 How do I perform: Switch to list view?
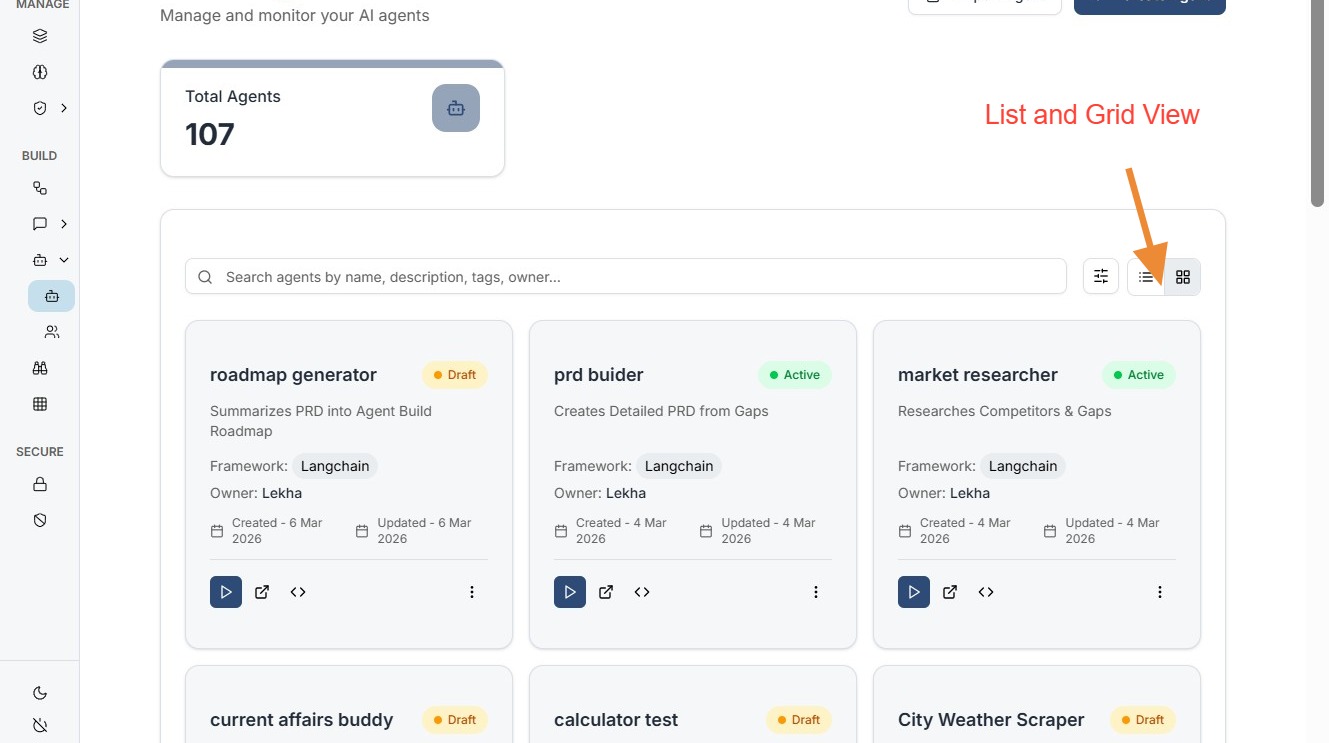pyautogui.click(x=1146, y=277)
